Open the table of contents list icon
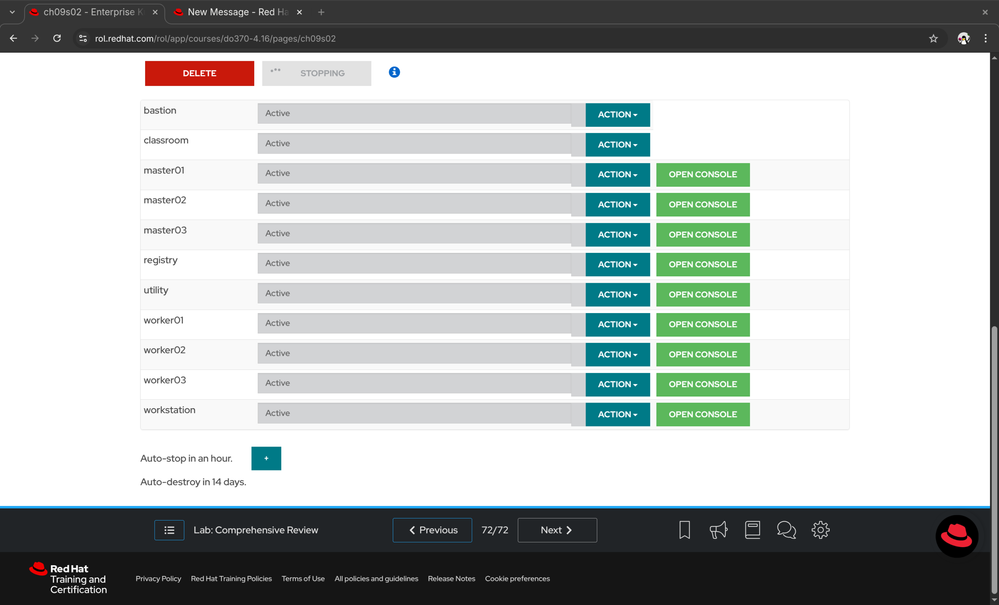 click(x=169, y=530)
